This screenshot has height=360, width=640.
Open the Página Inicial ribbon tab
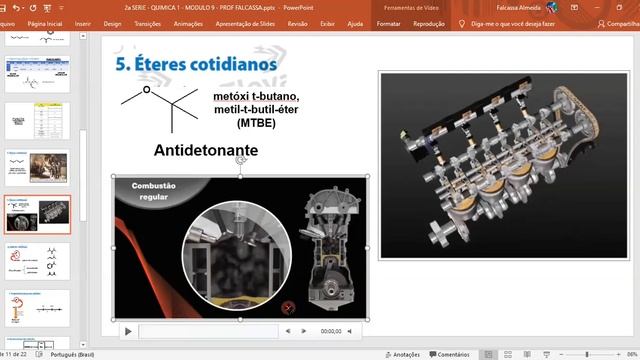point(45,24)
